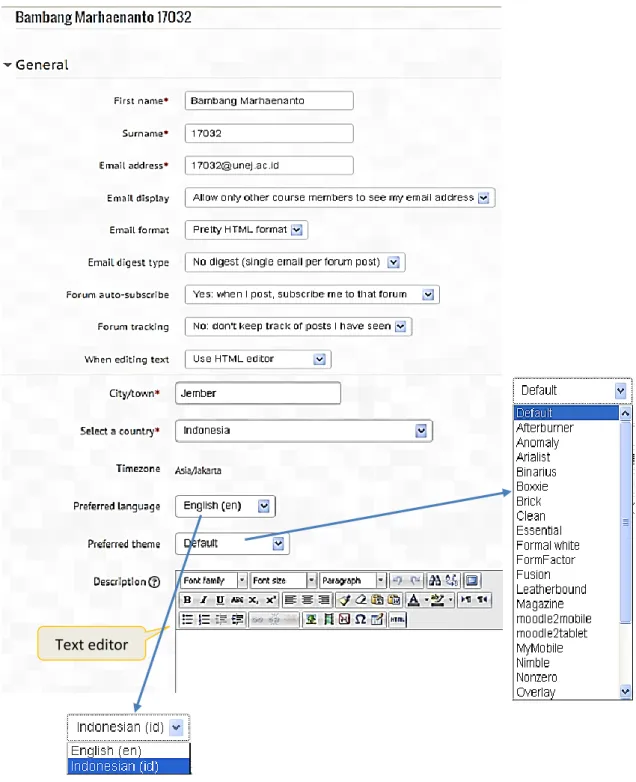The image size is (636, 782).
Task: Select Indonesian (id) in language list
Action: pyautogui.click(x=129, y=767)
